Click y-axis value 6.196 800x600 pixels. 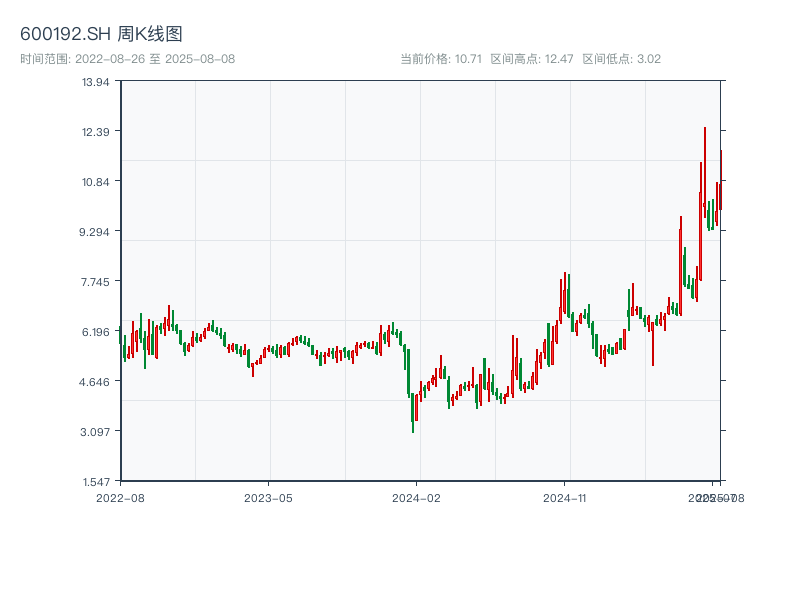95,332
